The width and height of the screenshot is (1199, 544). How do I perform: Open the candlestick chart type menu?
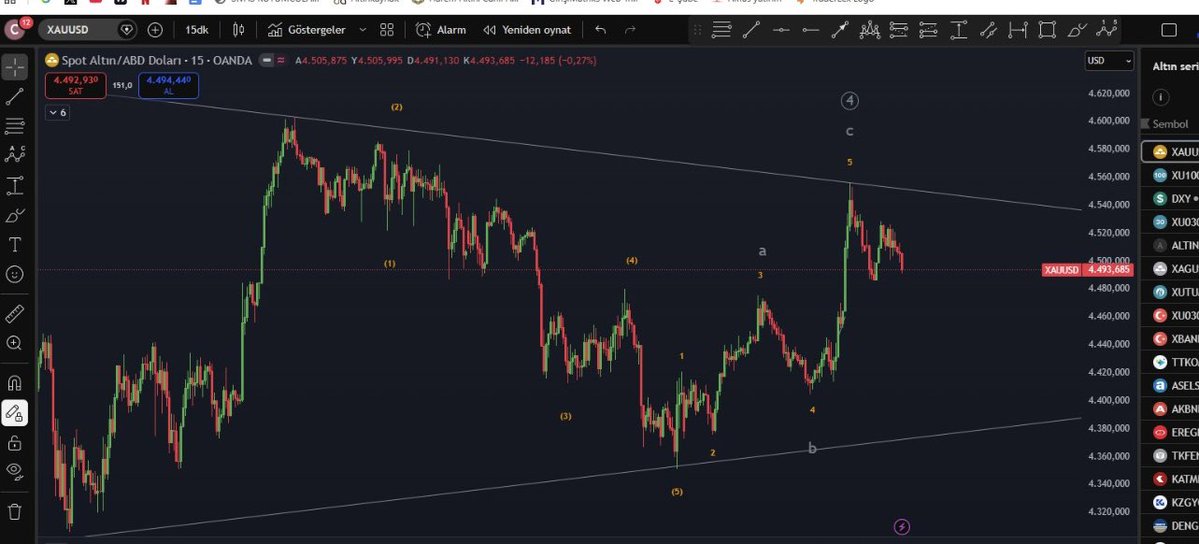(239, 30)
